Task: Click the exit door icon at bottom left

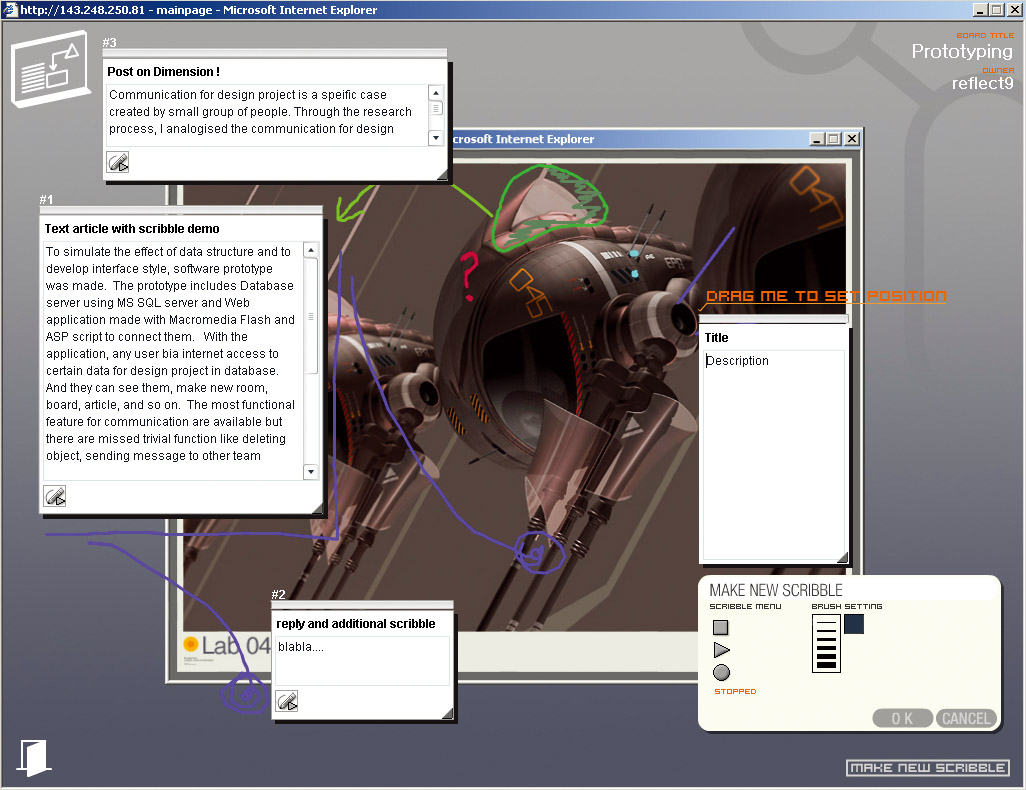Action: click(x=35, y=758)
